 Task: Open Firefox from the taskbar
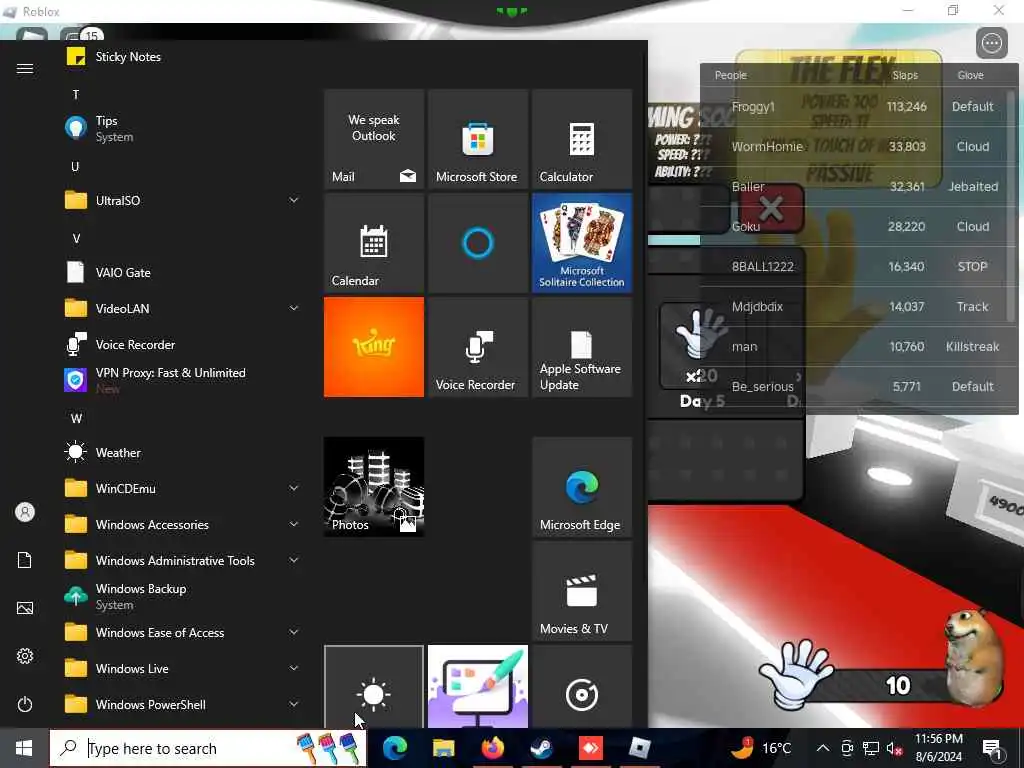[493, 748]
